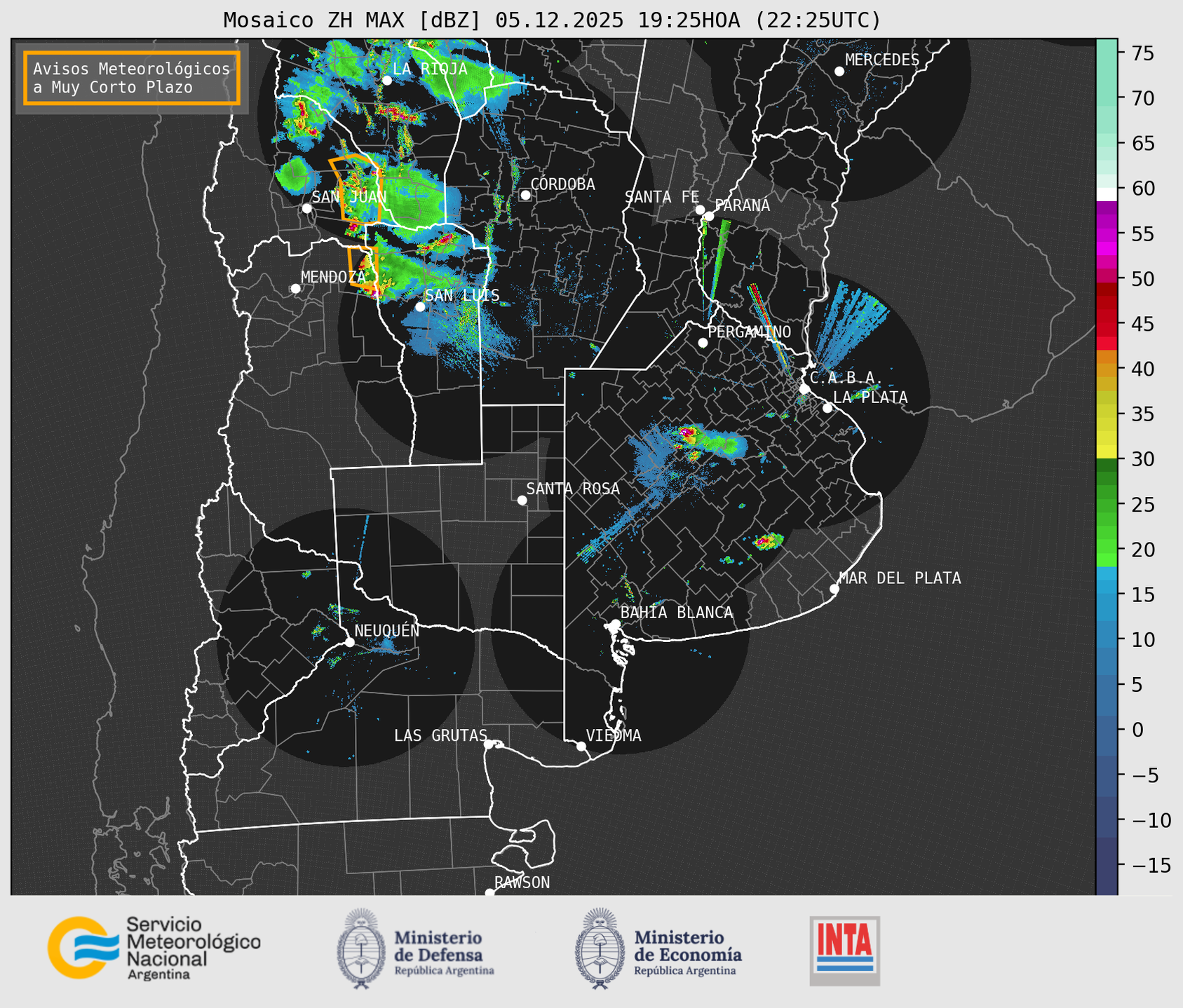Screen dimensions: 1183x1008
Task: Click the INTA logo
Action: point(844,951)
